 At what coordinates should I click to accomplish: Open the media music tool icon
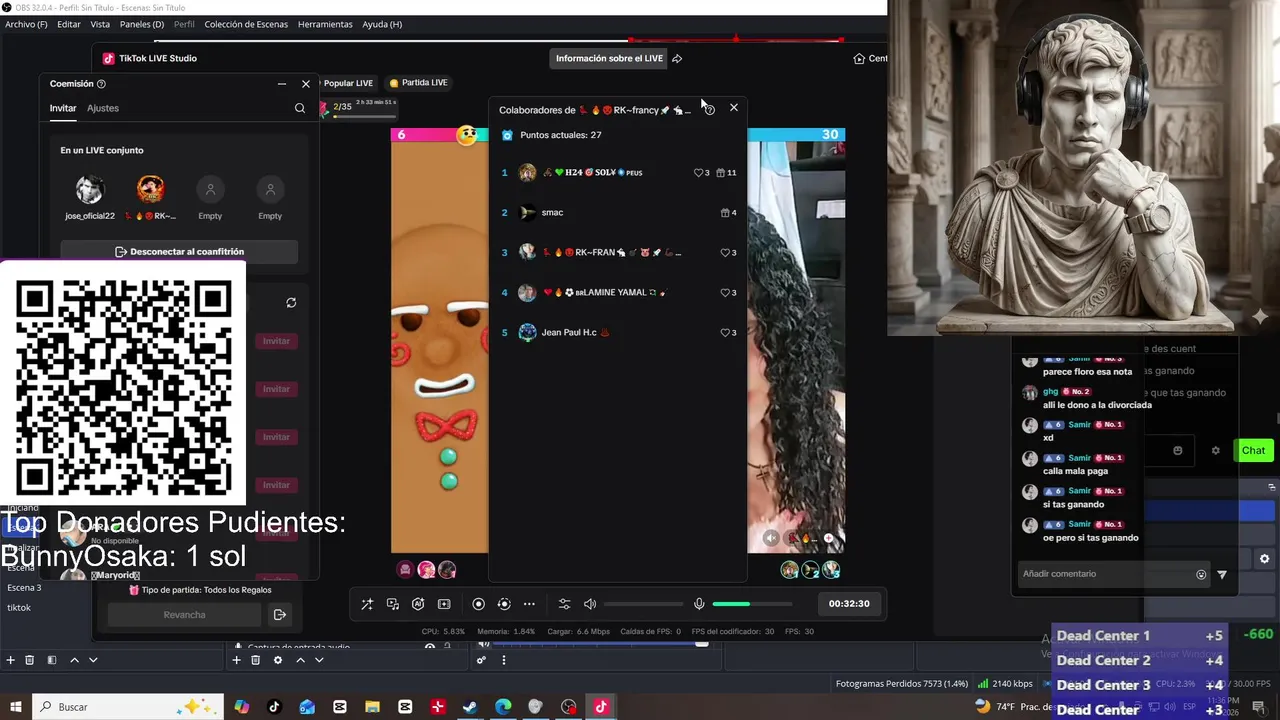click(x=393, y=604)
